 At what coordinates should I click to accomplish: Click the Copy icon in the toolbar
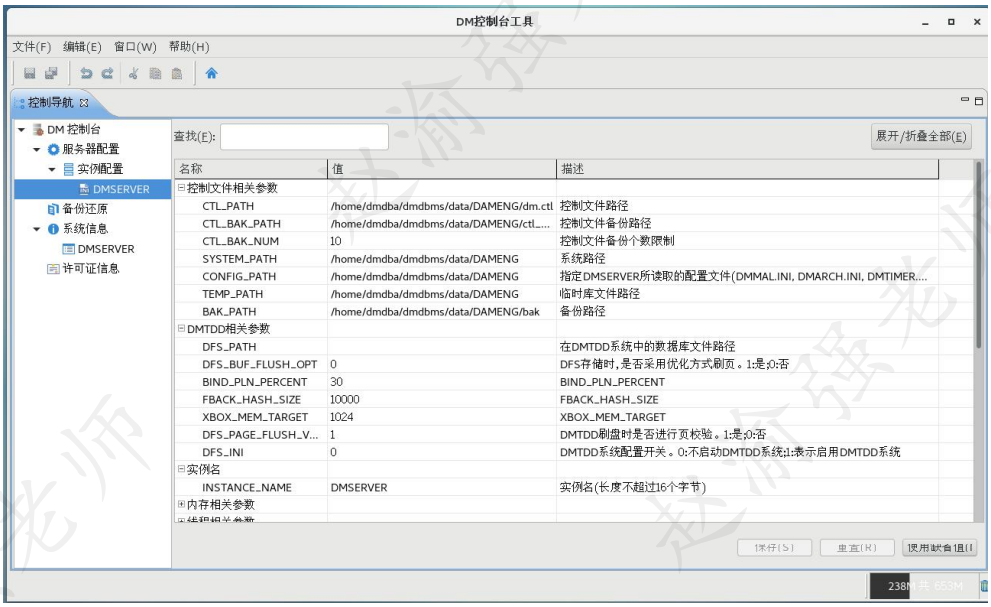click(155, 73)
